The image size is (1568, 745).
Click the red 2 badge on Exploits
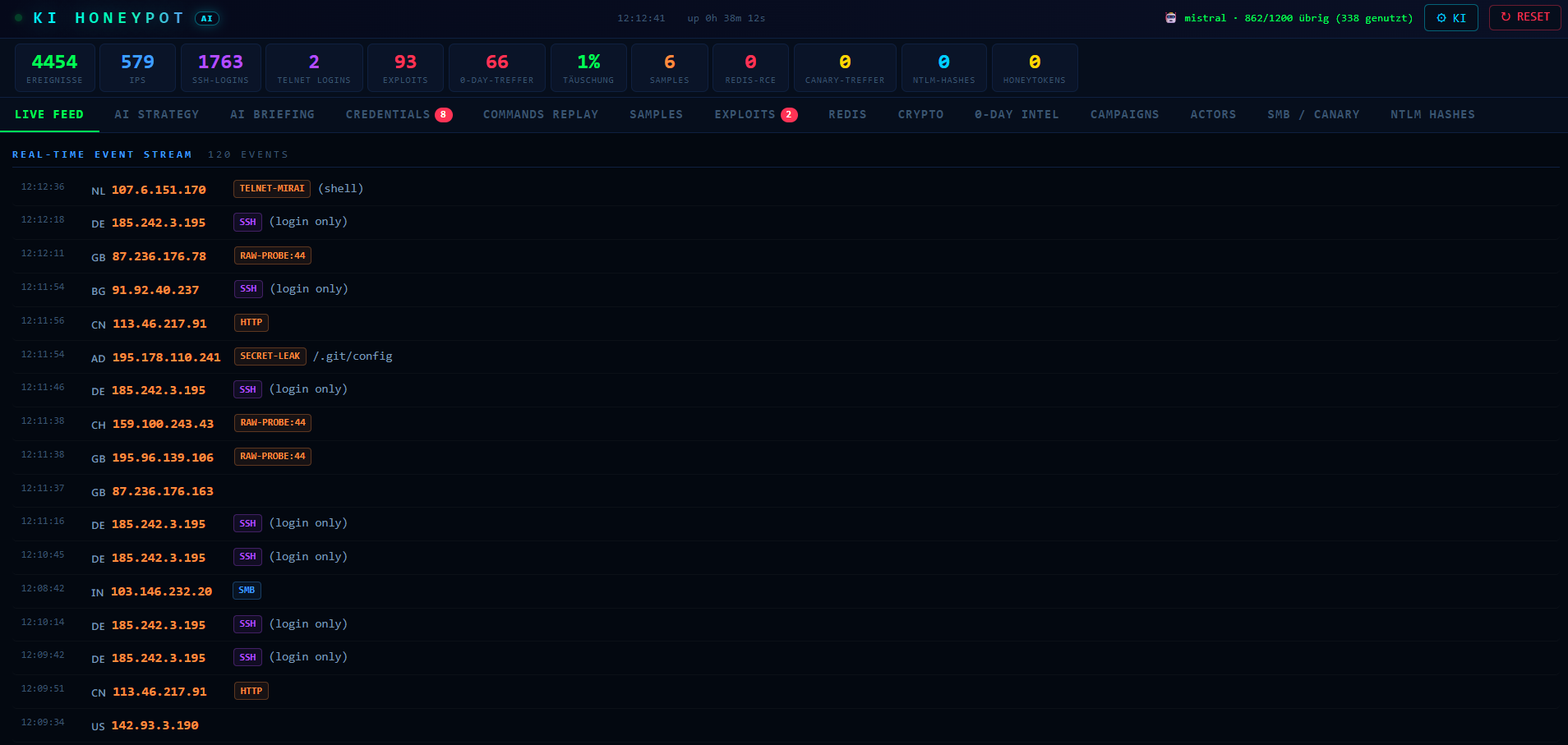click(x=789, y=115)
